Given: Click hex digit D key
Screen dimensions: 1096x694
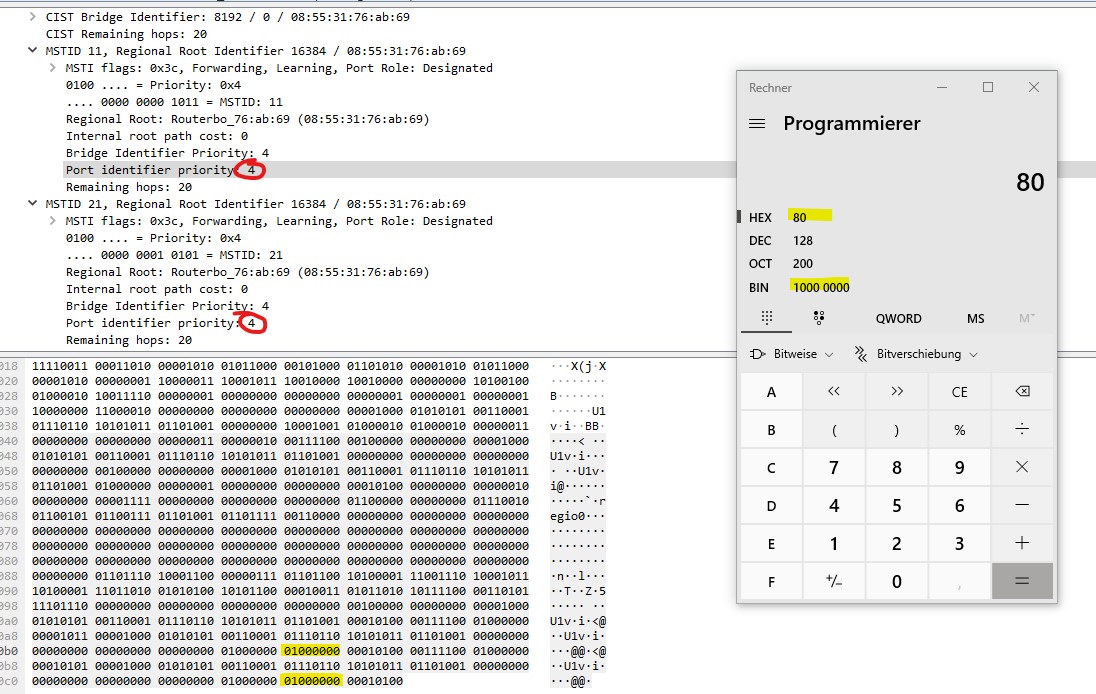Looking at the screenshot, I should pos(771,505).
